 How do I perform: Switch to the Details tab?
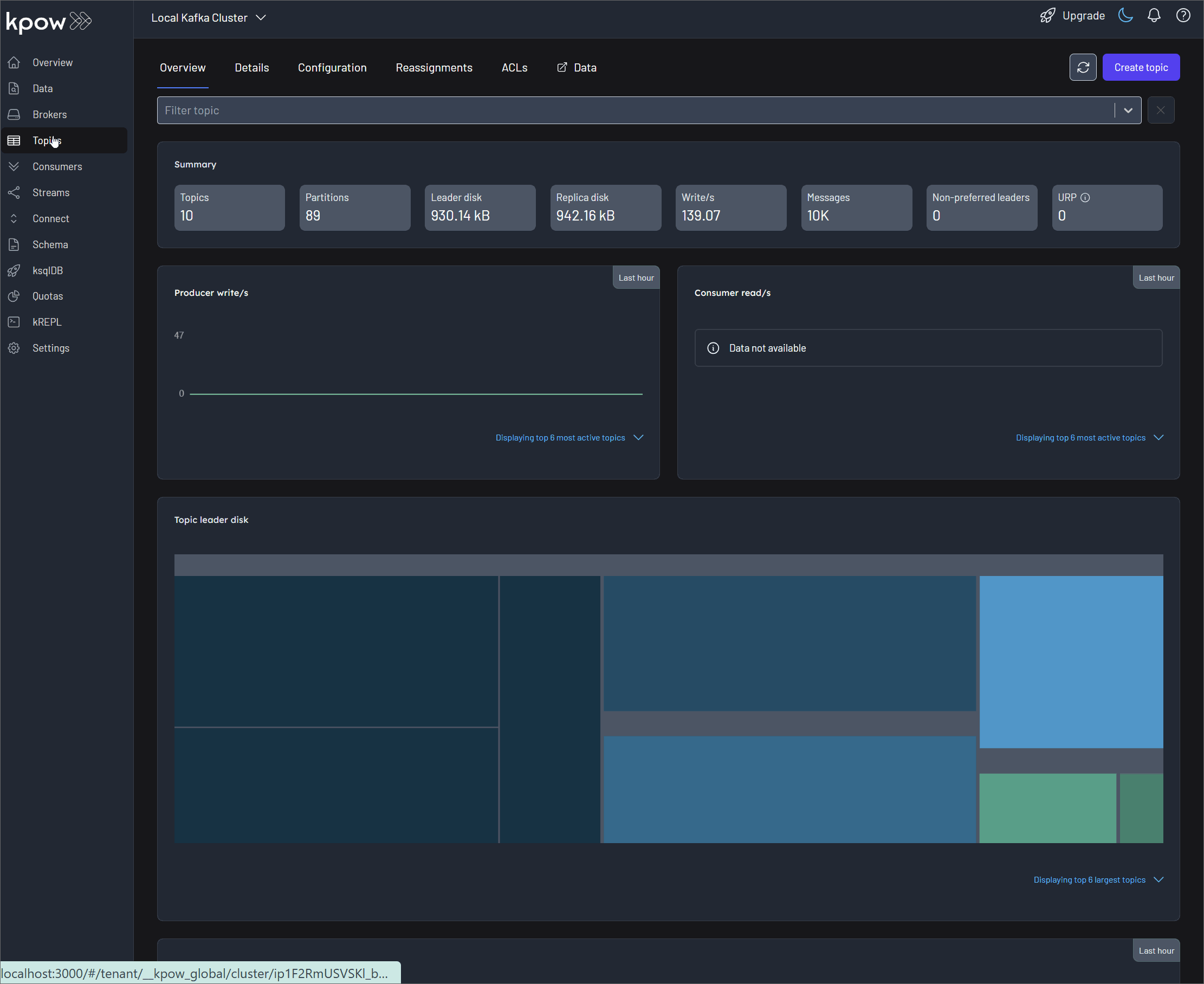click(253, 67)
